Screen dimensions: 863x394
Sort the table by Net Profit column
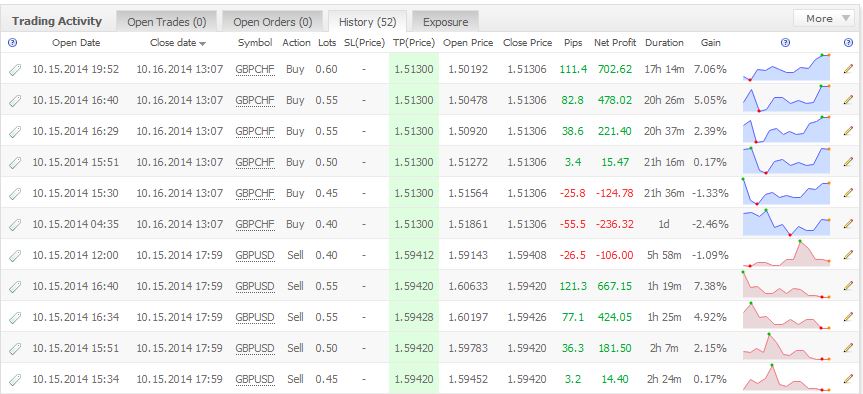click(x=615, y=42)
